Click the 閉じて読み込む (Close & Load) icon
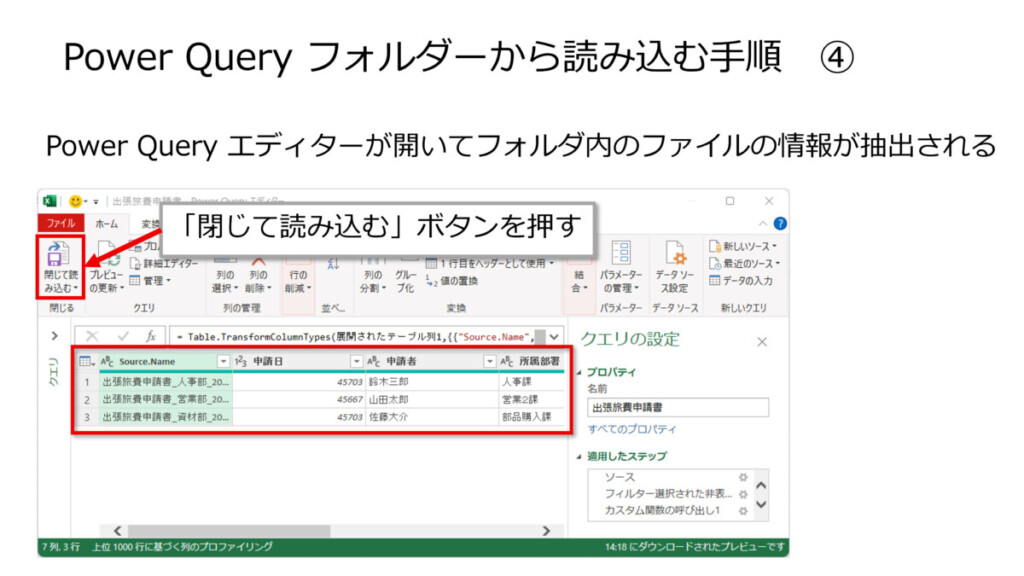Screen dimensions: 1024x576 tap(57, 253)
